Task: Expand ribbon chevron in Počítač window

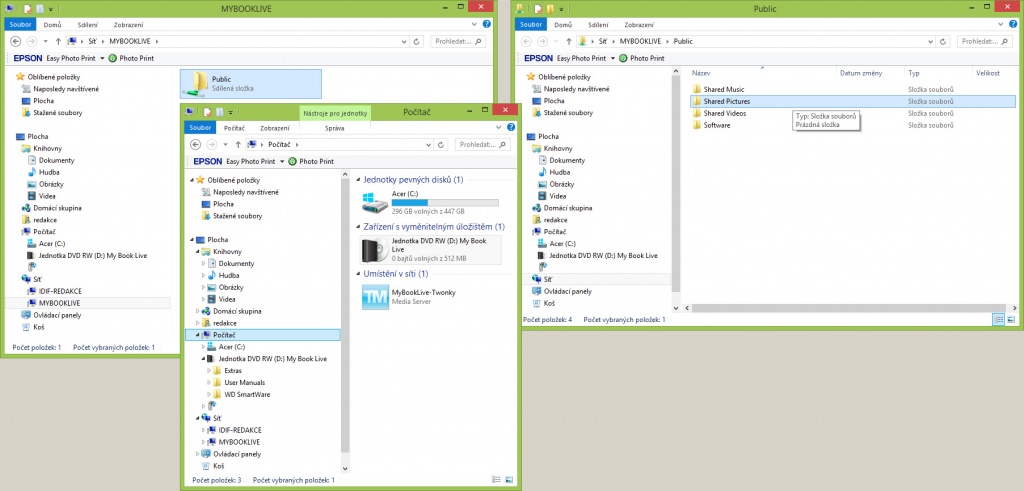Action: (500, 127)
